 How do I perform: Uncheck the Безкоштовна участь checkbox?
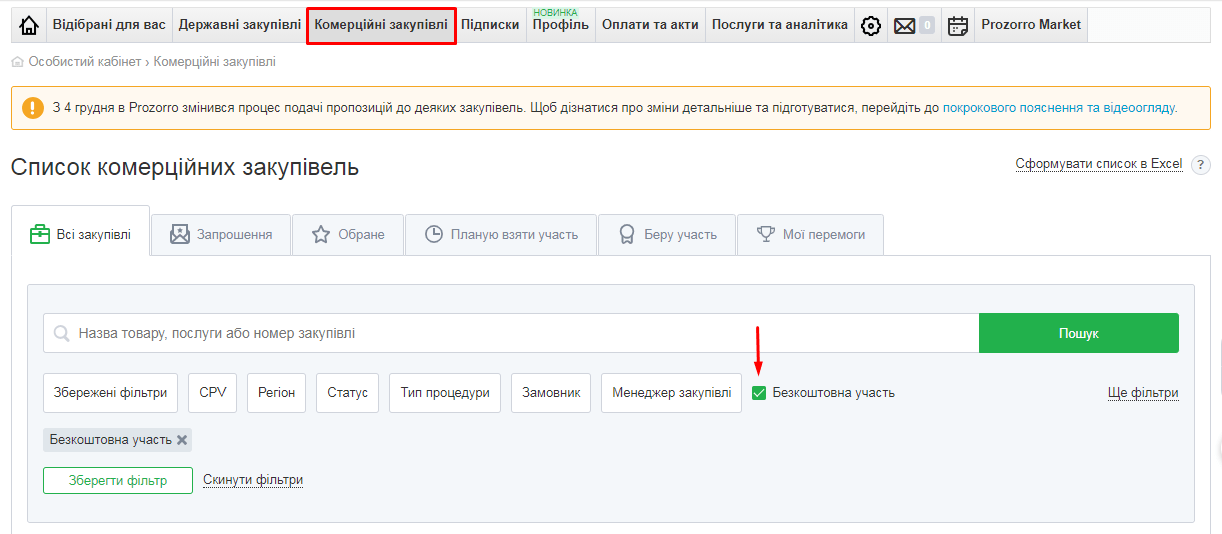[759, 393]
